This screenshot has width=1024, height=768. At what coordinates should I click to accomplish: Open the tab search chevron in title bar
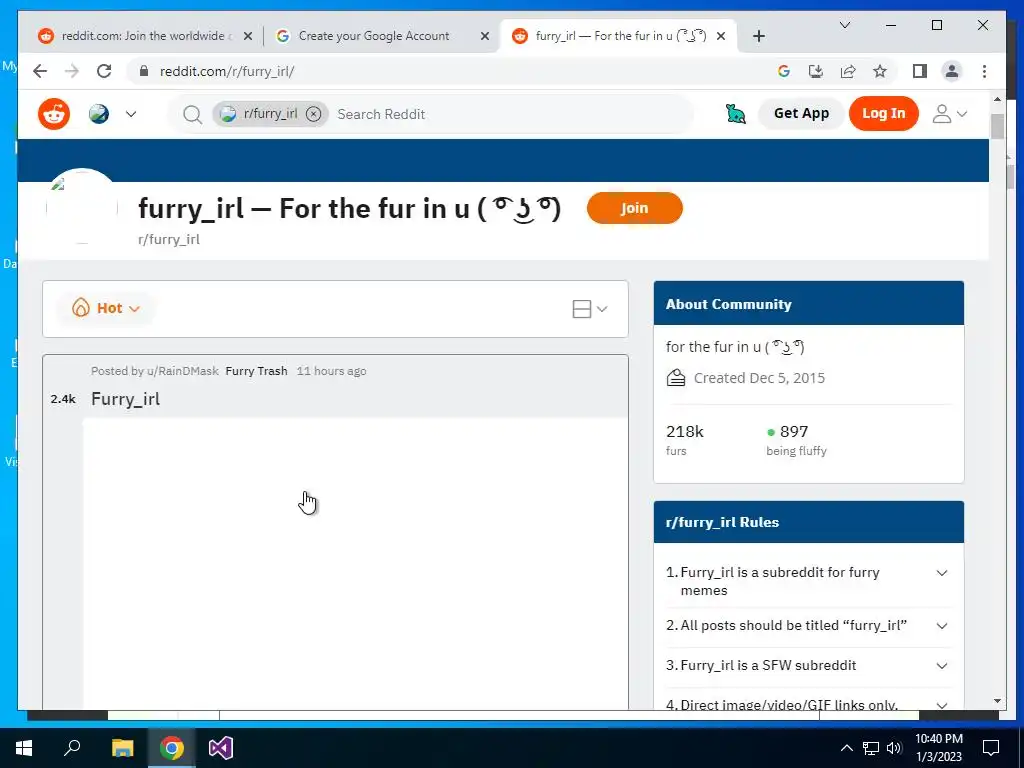tap(844, 25)
